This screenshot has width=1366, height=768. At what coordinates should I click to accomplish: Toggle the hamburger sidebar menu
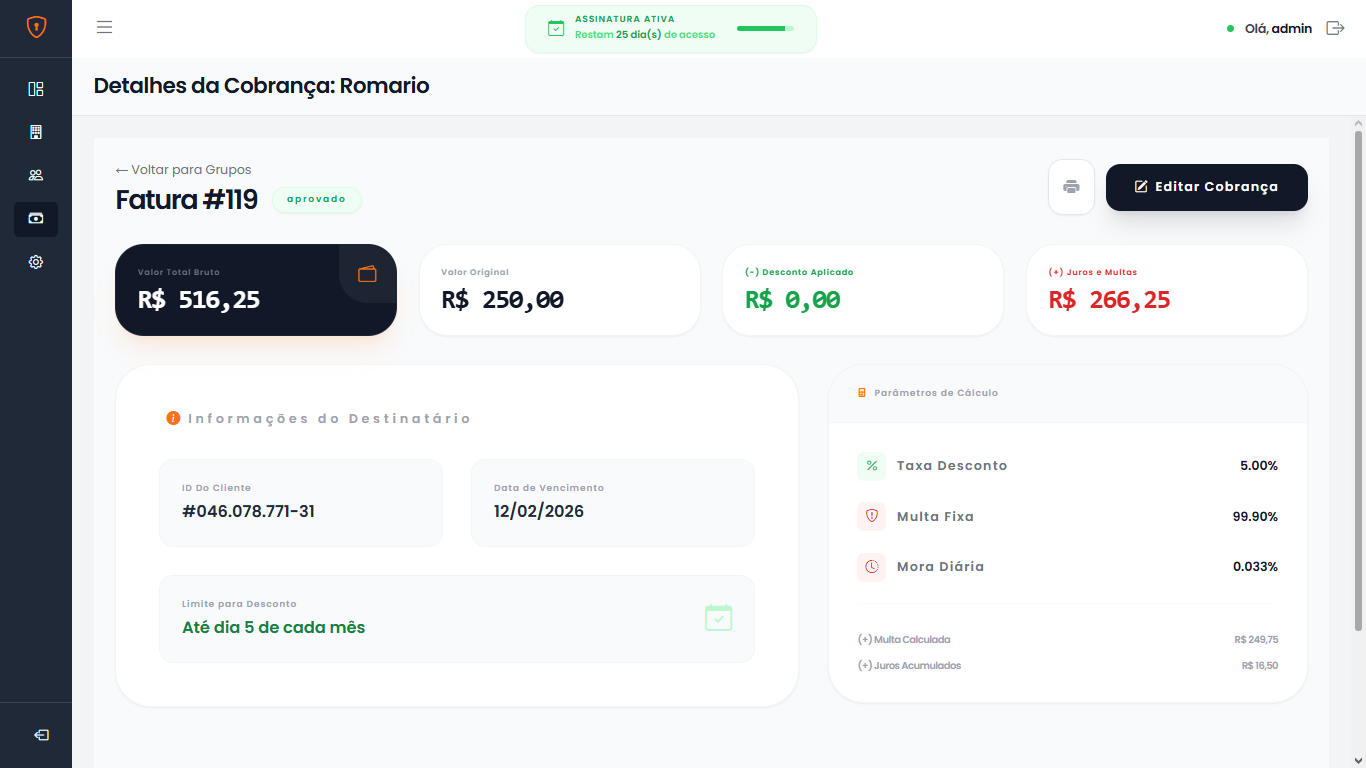[x=104, y=27]
